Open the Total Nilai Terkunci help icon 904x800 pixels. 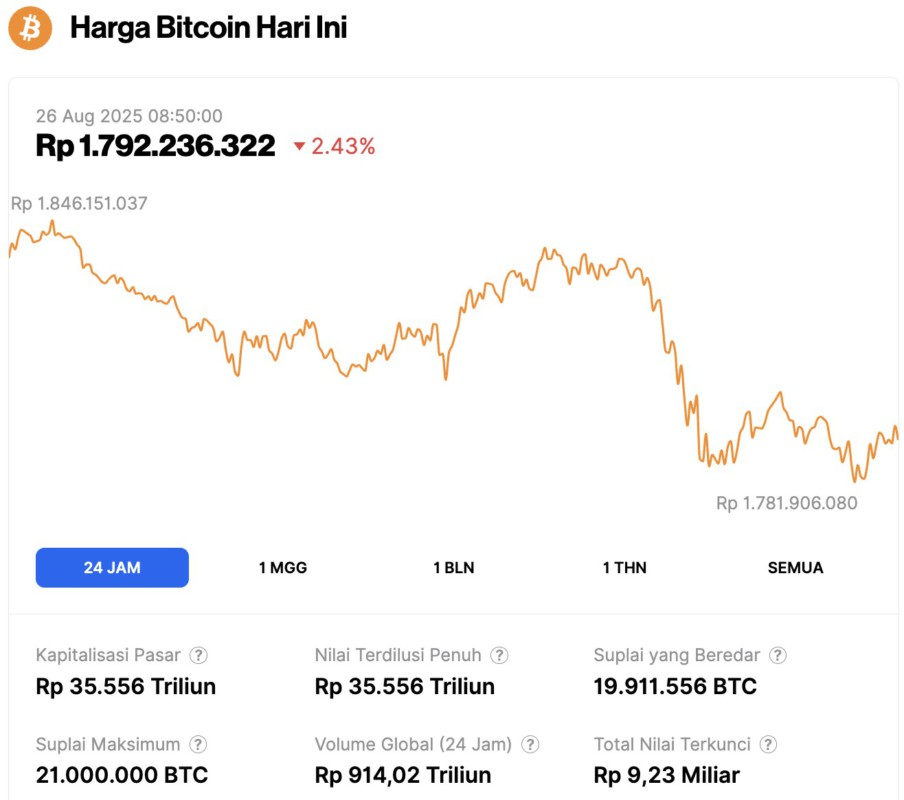pos(767,744)
